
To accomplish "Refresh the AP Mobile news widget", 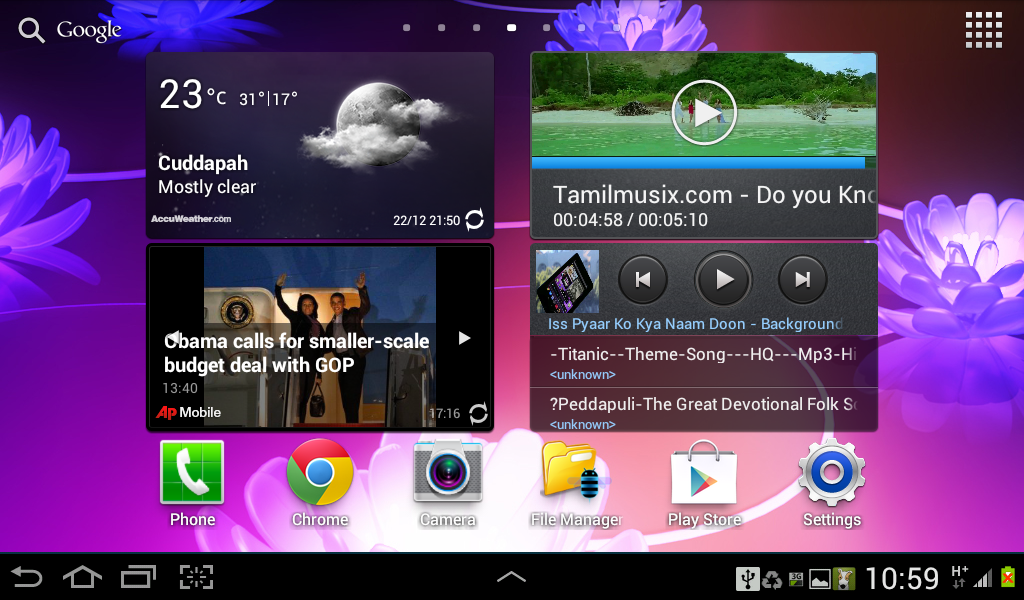I will pyautogui.click(x=478, y=413).
